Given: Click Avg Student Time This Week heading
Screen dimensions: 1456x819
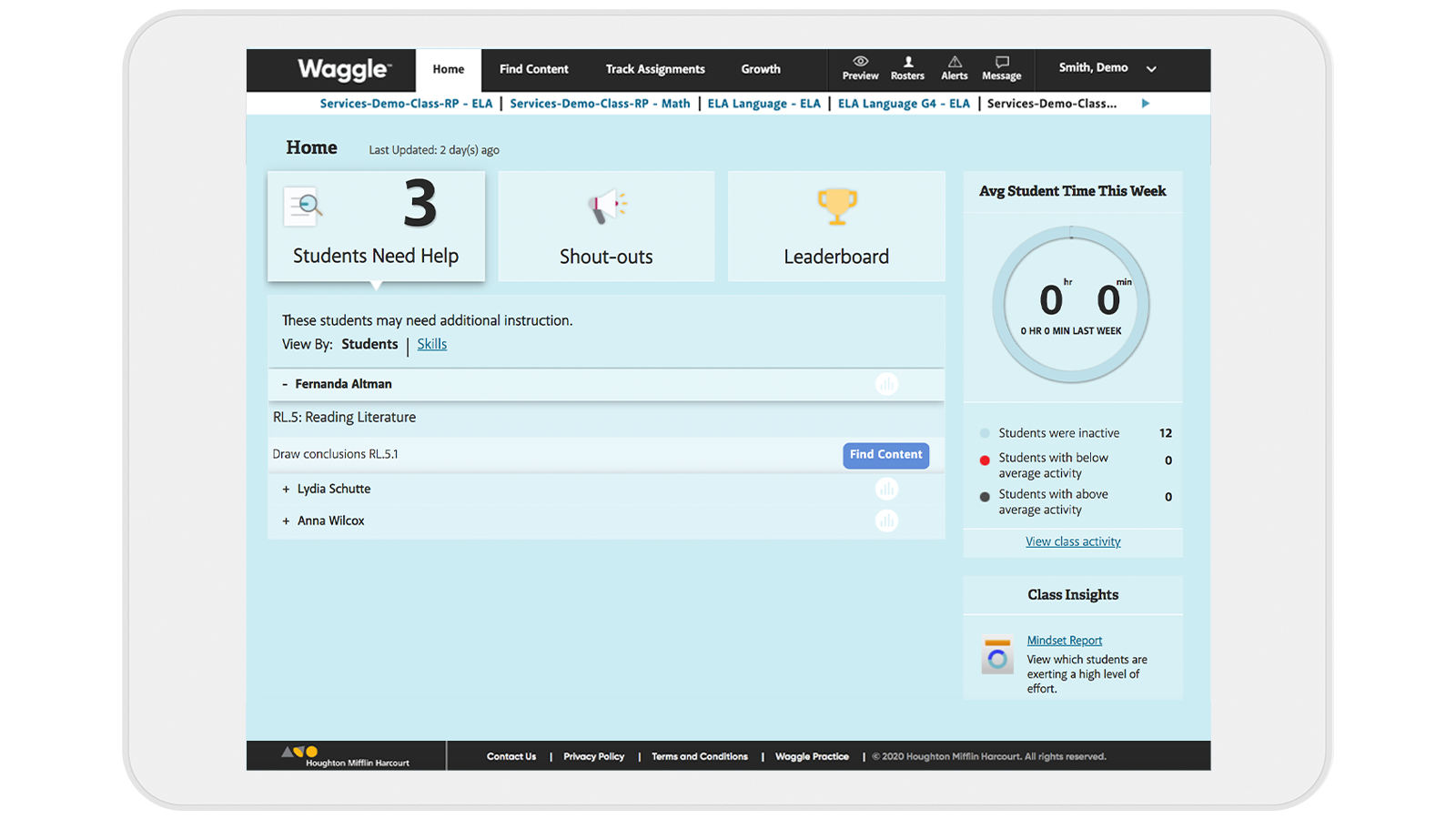Looking at the screenshot, I should (x=1073, y=191).
